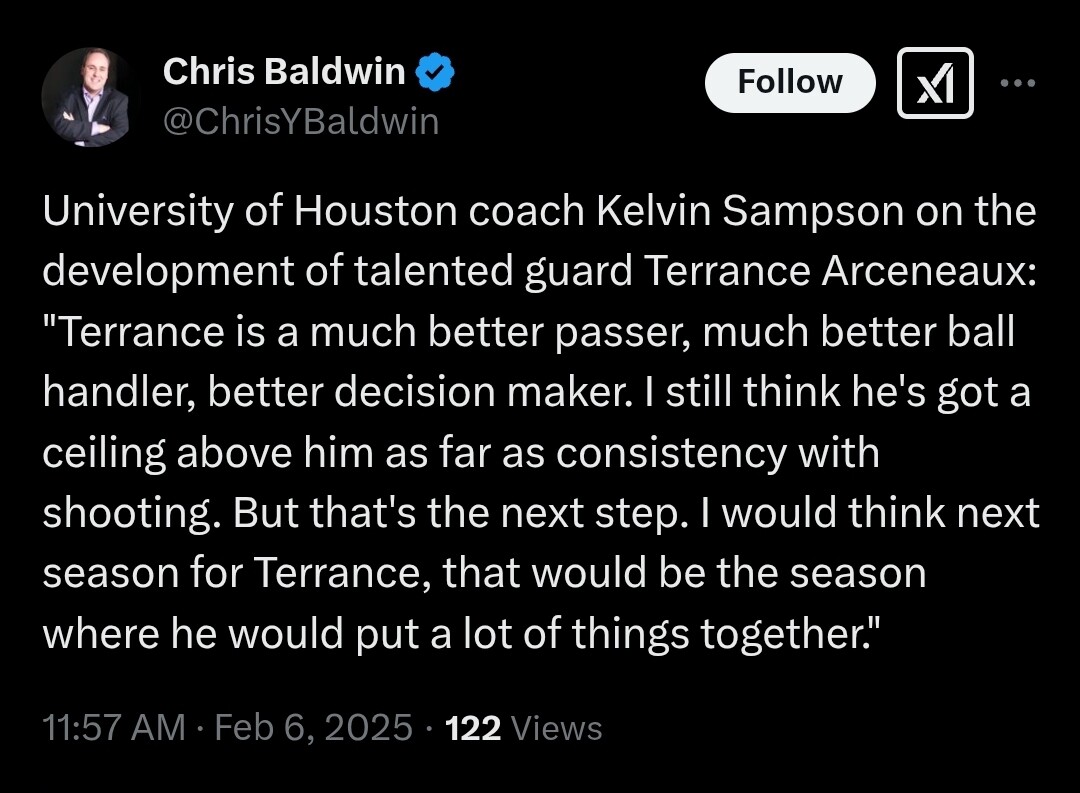Viewport: 1080px width, 793px height.
Task: Open the @ChrisYBaldwin handle link
Action: click(300, 121)
